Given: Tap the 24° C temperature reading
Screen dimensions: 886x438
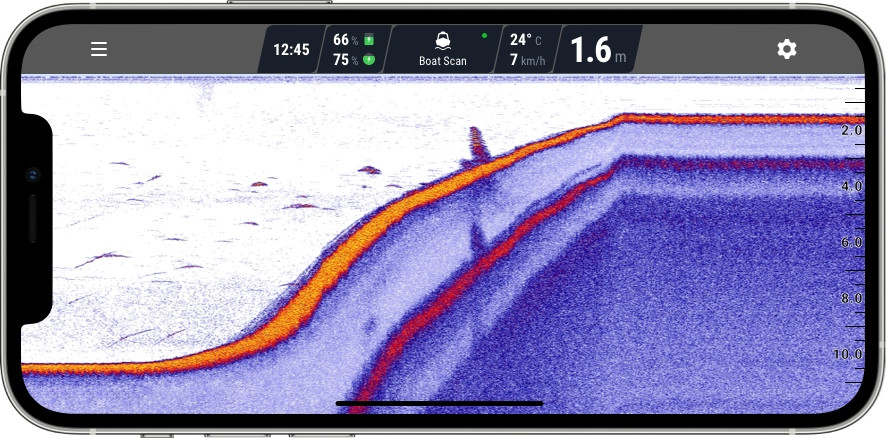Looking at the screenshot, I should pyautogui.click(x=526, y=40).
